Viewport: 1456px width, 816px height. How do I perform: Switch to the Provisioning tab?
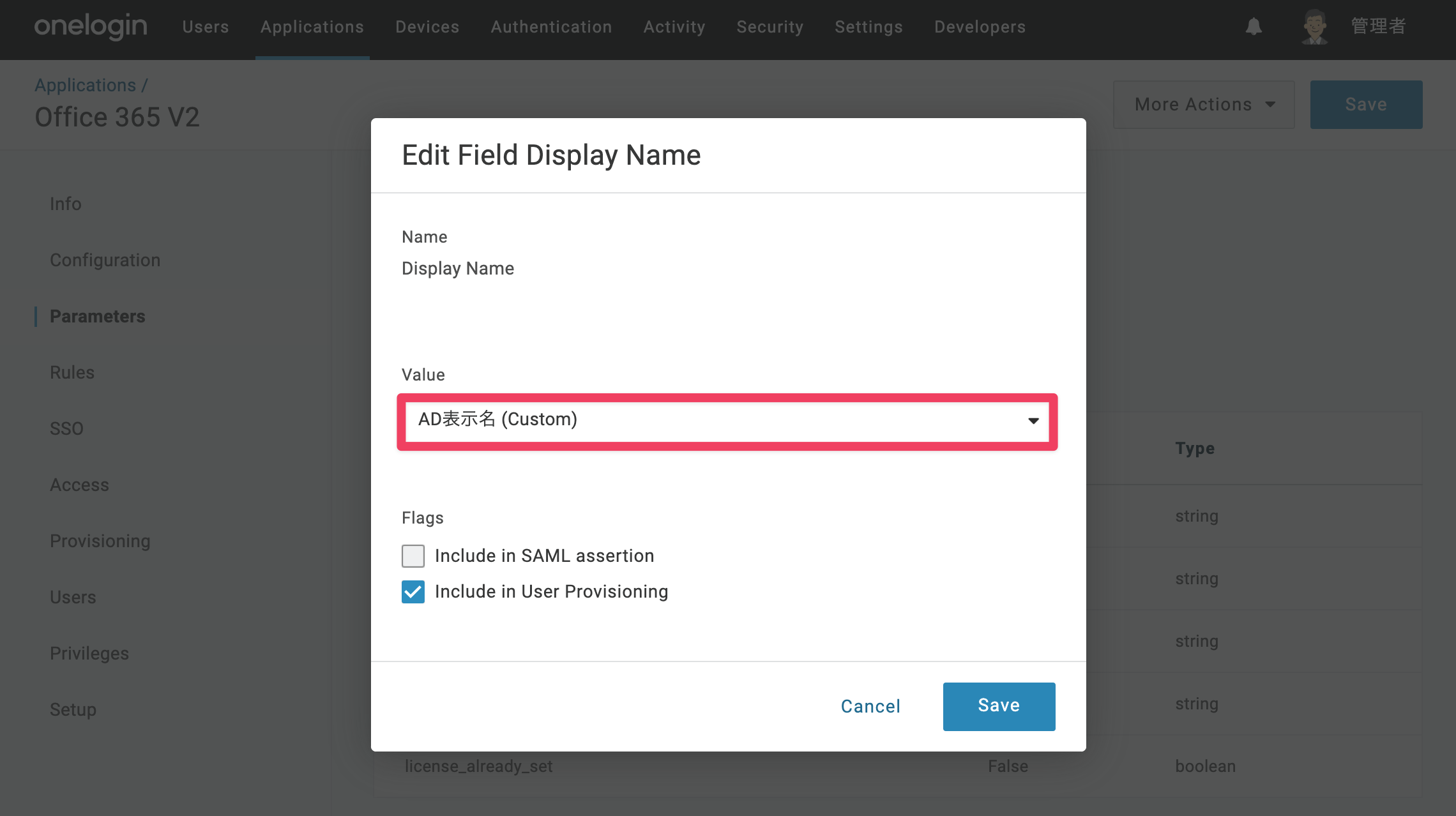tap(100, 541)
